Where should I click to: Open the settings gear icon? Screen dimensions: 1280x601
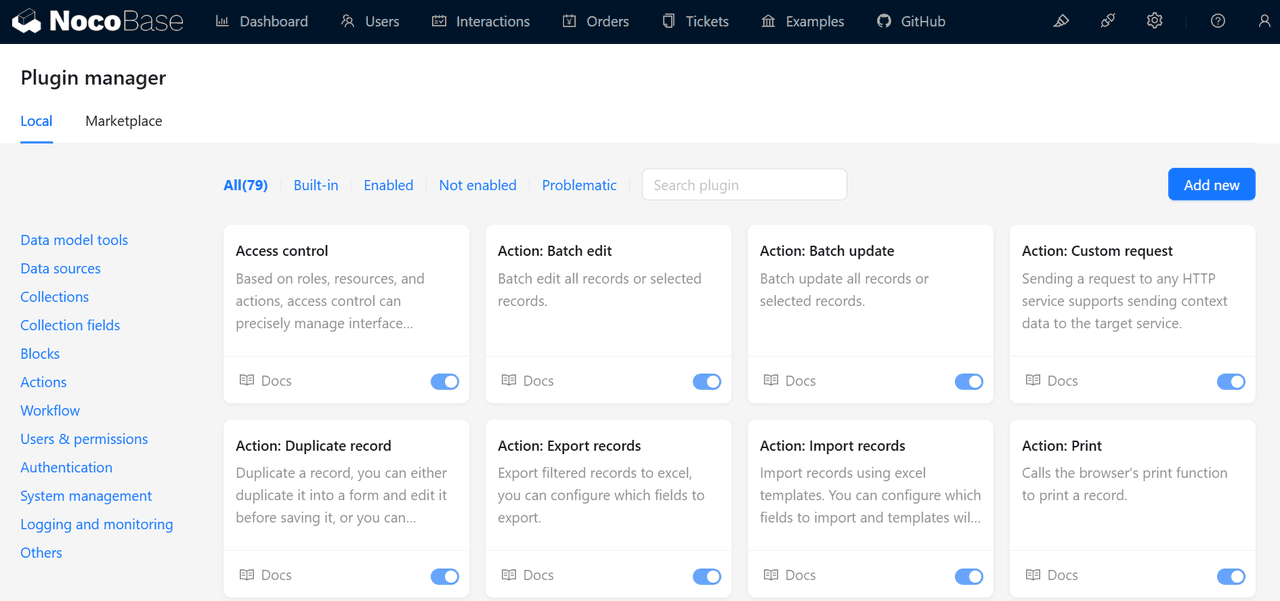click(x=1154, y=21)
